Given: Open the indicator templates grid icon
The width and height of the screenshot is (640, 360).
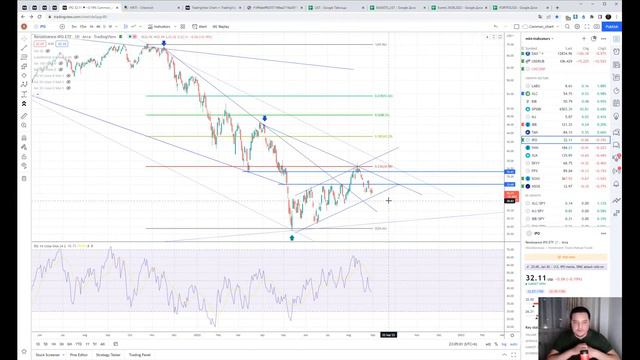Looking at the screenshot, I should point(183,27).
